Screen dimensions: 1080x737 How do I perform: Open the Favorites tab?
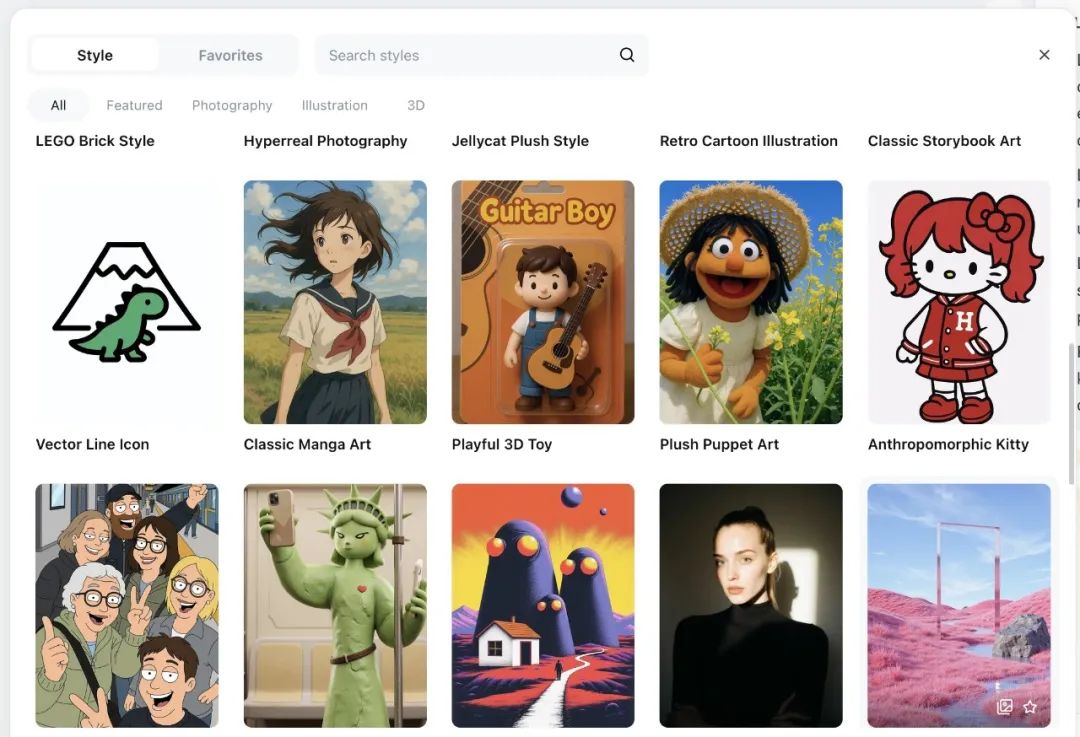(231, 55)
